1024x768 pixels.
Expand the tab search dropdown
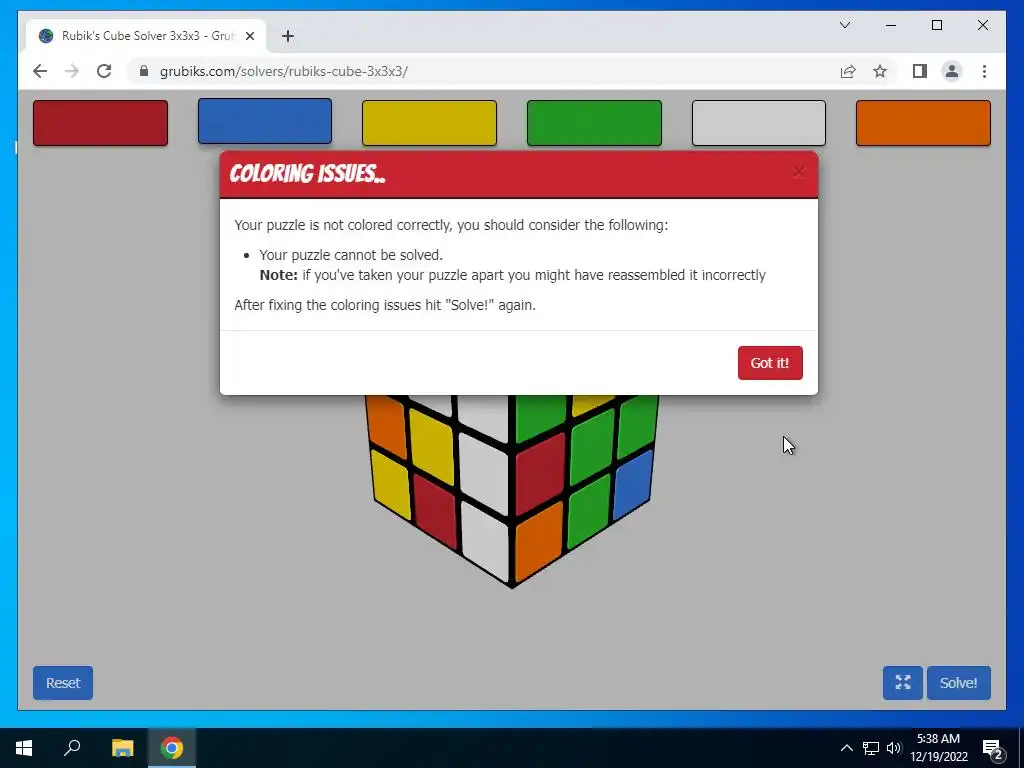(x=844, y=25)
